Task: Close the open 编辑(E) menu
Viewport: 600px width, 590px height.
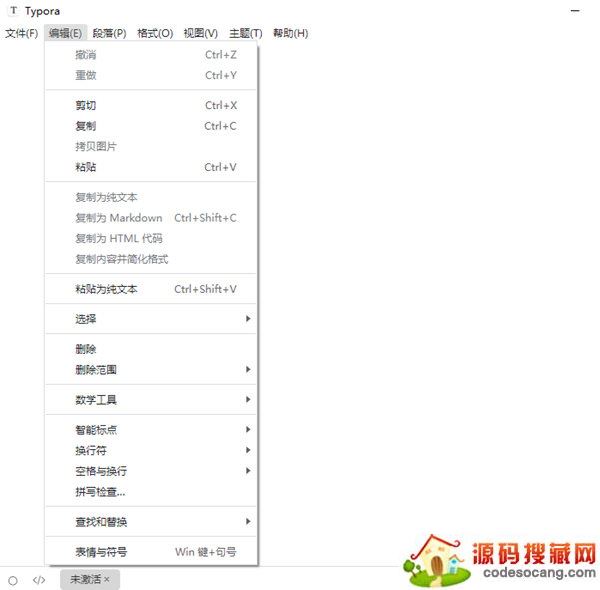Action: 65,33
